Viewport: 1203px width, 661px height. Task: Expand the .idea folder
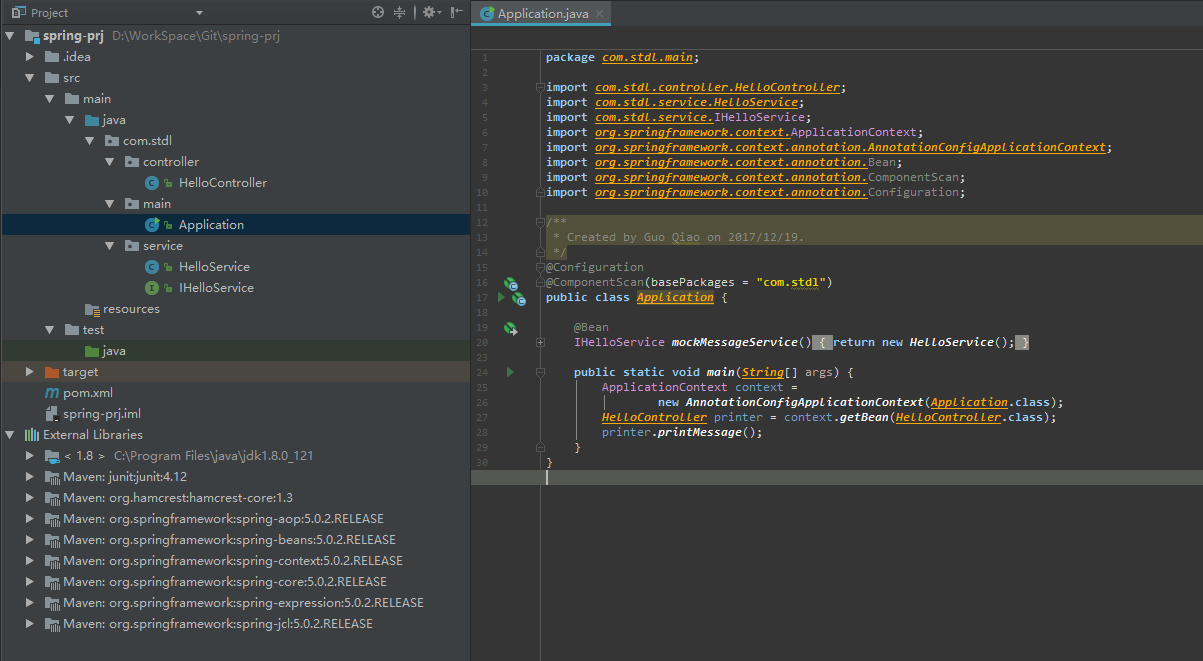point(31,57)
